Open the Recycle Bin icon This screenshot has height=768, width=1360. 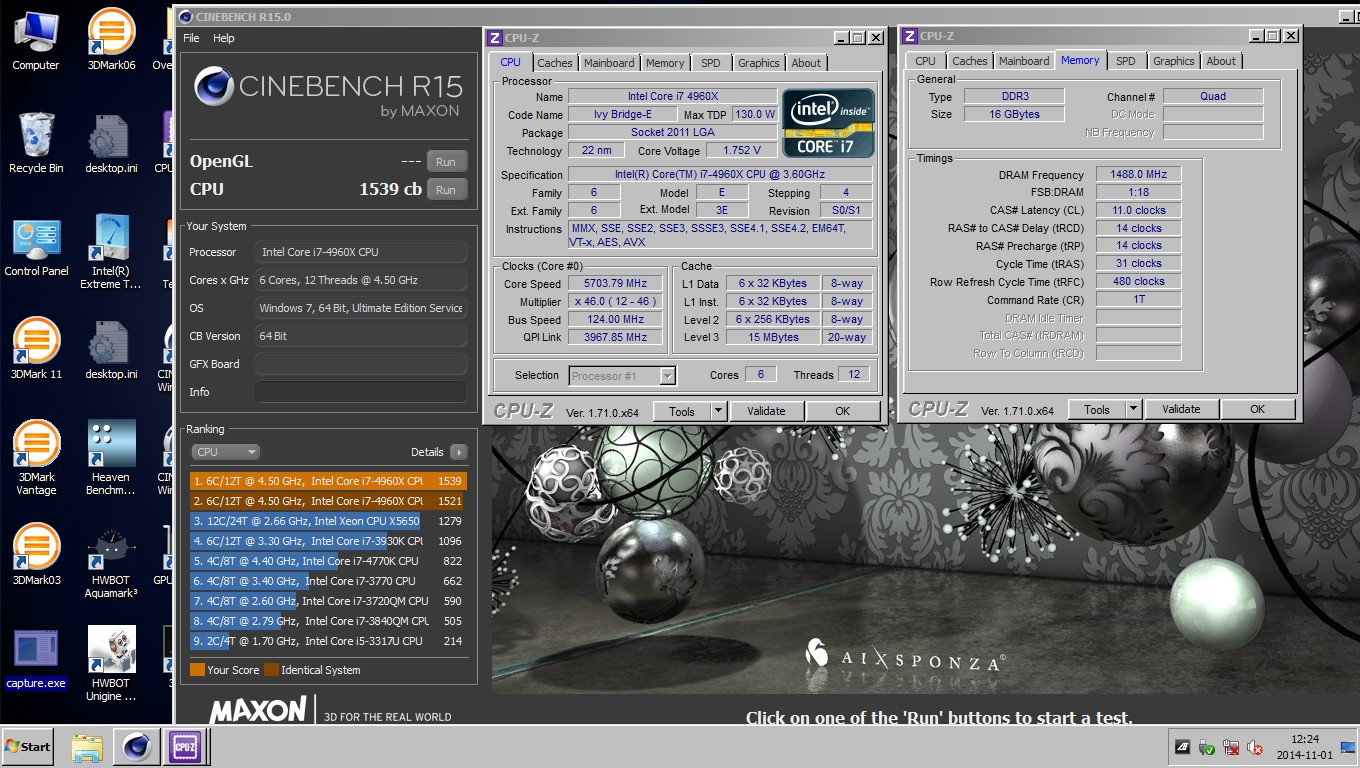tap(36, 143)
